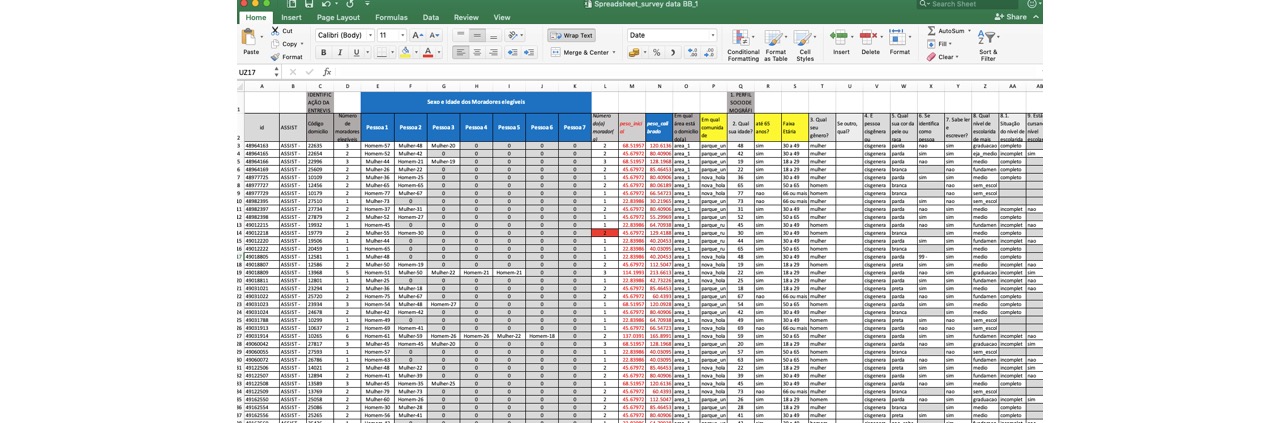
Task: Decrease the indent
Action: [x=513, y=53]
